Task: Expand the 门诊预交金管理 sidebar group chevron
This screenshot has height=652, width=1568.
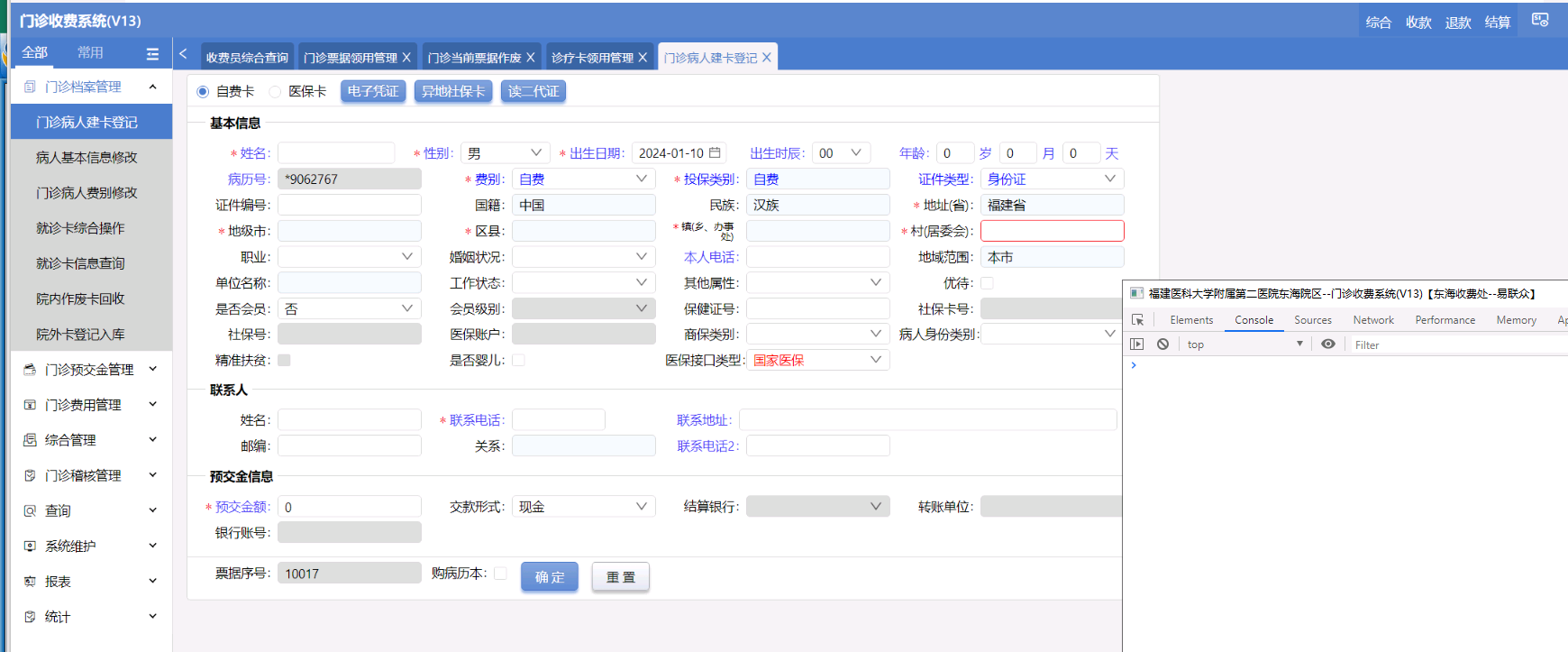Action: coord(153,369)
